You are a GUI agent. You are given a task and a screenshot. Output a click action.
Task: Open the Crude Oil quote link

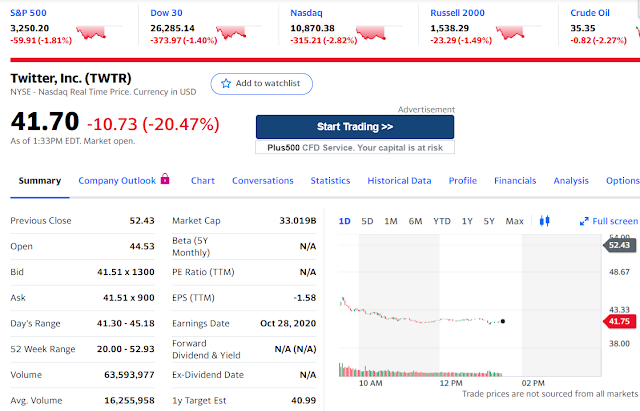click(590, 13)
